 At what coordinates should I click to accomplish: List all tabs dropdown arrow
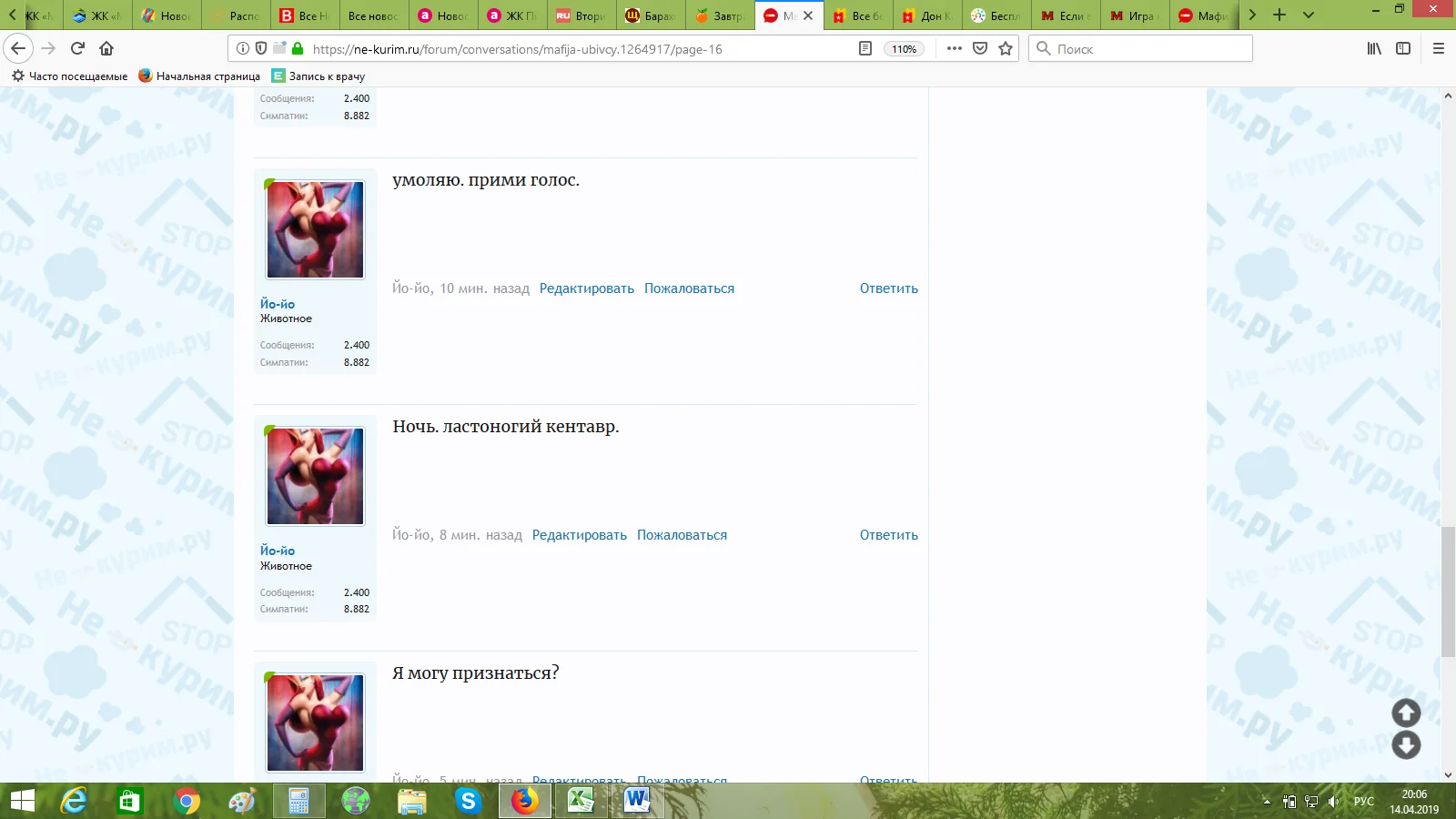(x=1309, y=15)
